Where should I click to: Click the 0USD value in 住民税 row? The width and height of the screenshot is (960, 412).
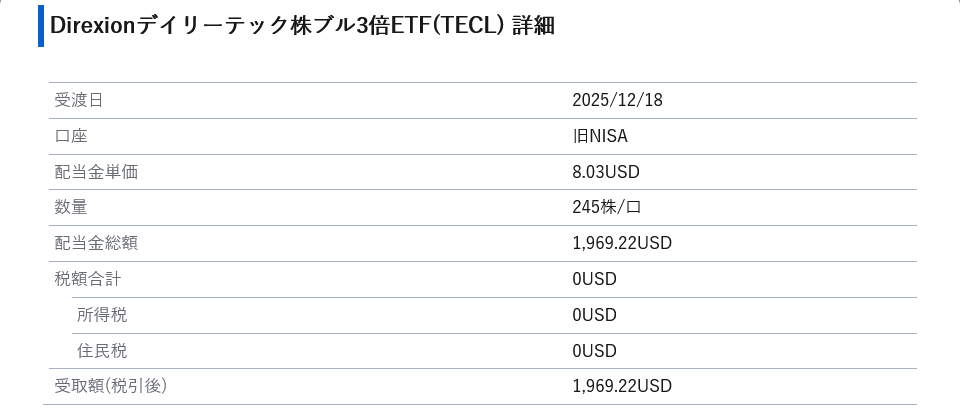tap(595, 351)
